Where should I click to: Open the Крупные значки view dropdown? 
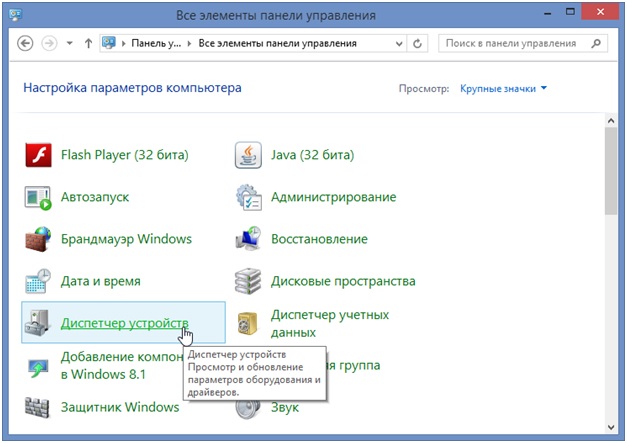click(x=503, y=88)
